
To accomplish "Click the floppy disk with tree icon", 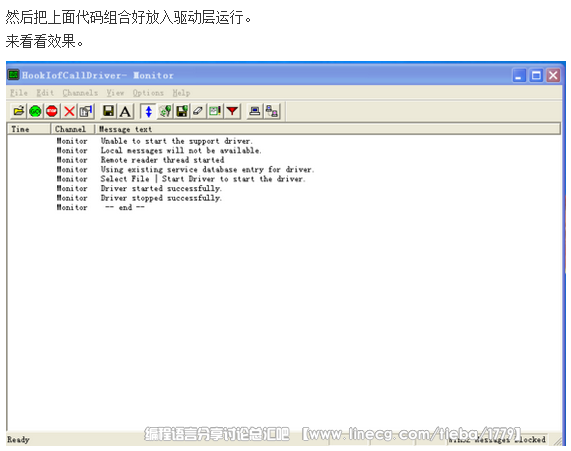I will point(182,111).
